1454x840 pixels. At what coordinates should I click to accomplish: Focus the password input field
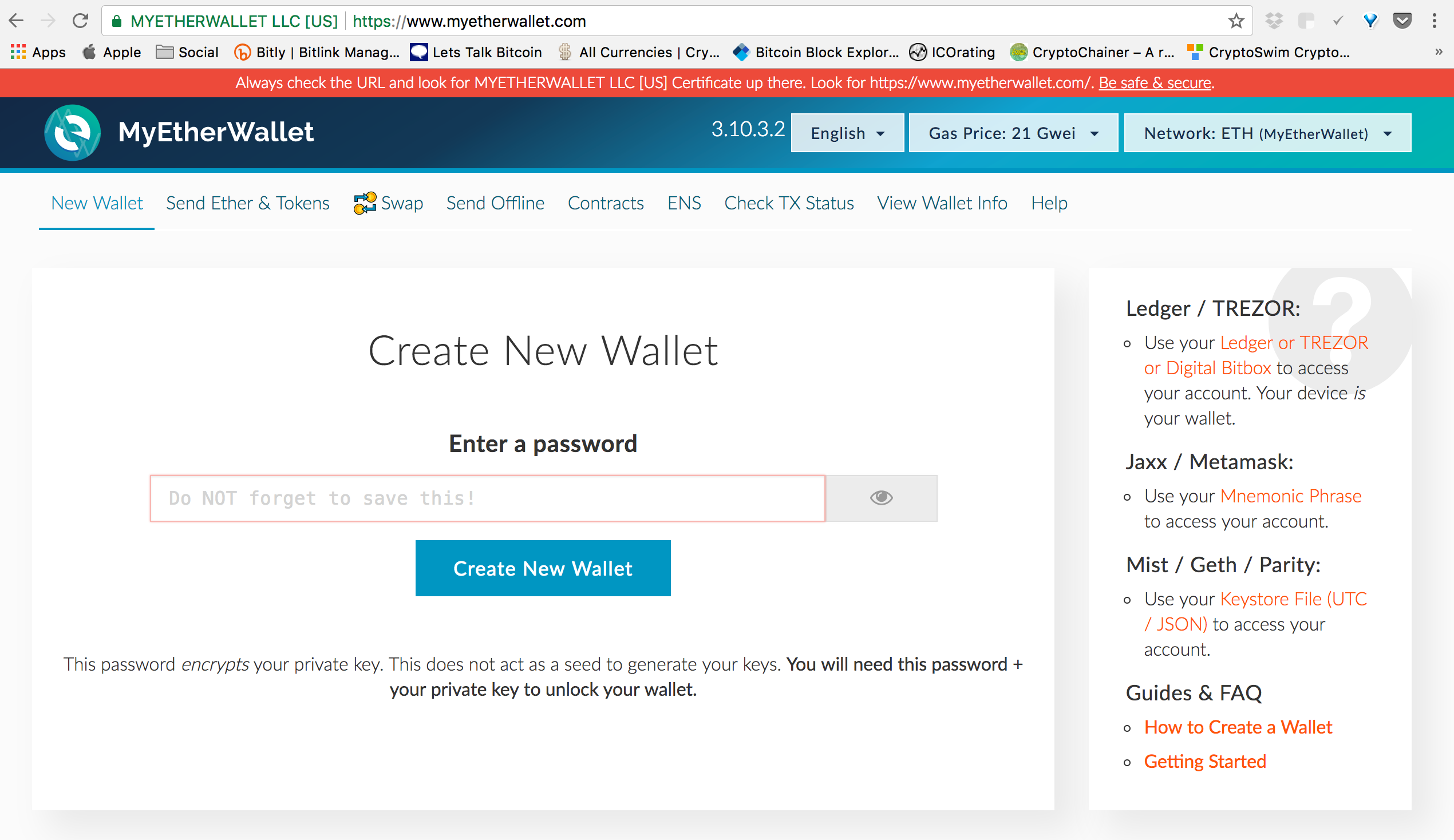point(487,498)
